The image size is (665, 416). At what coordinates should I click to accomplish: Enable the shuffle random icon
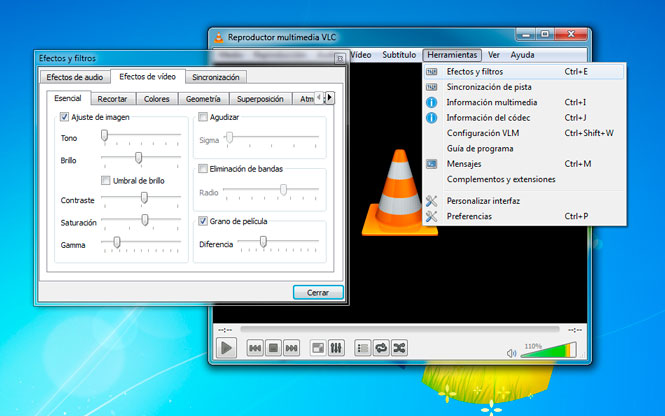pyautogui.click(x=399, y=348)
